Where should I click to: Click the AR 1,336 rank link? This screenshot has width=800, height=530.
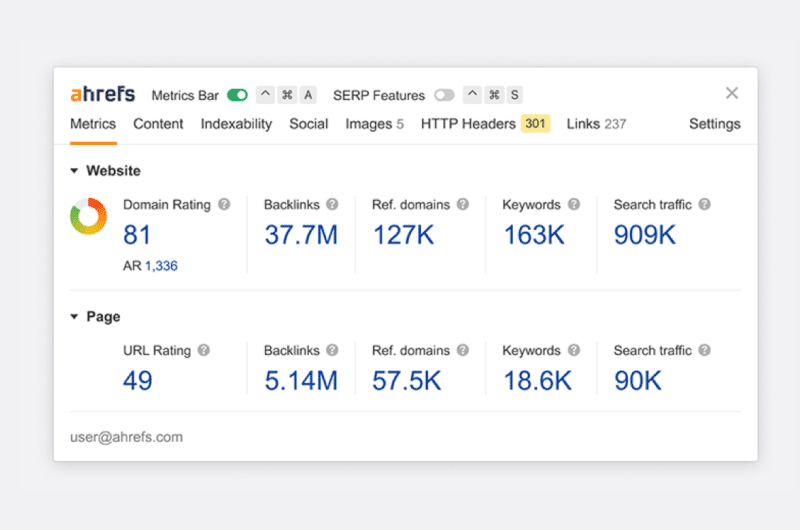pyautogui.click(x=160, y=266)
